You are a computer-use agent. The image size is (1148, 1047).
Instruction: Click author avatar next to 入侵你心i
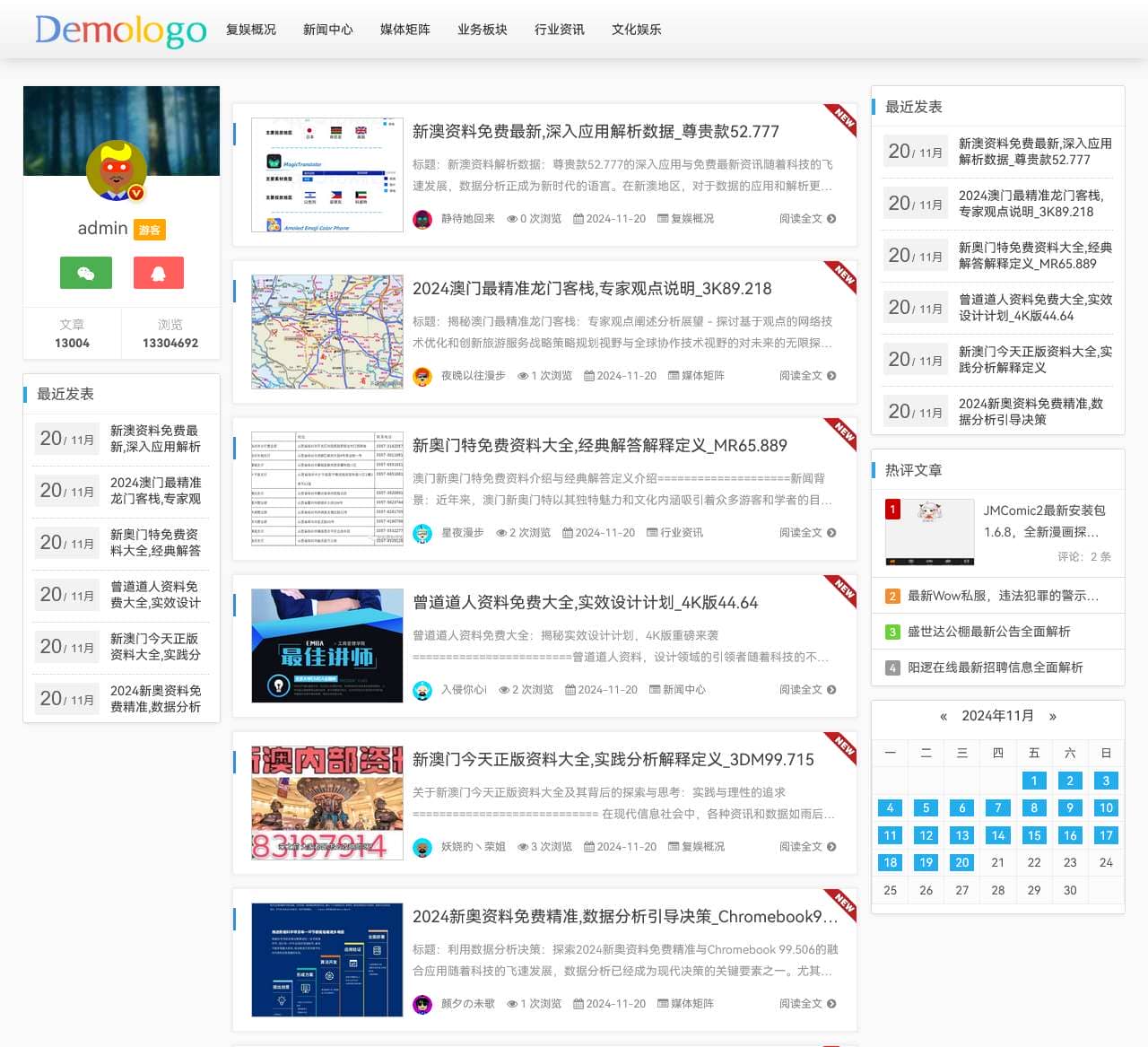pos(422,690)
